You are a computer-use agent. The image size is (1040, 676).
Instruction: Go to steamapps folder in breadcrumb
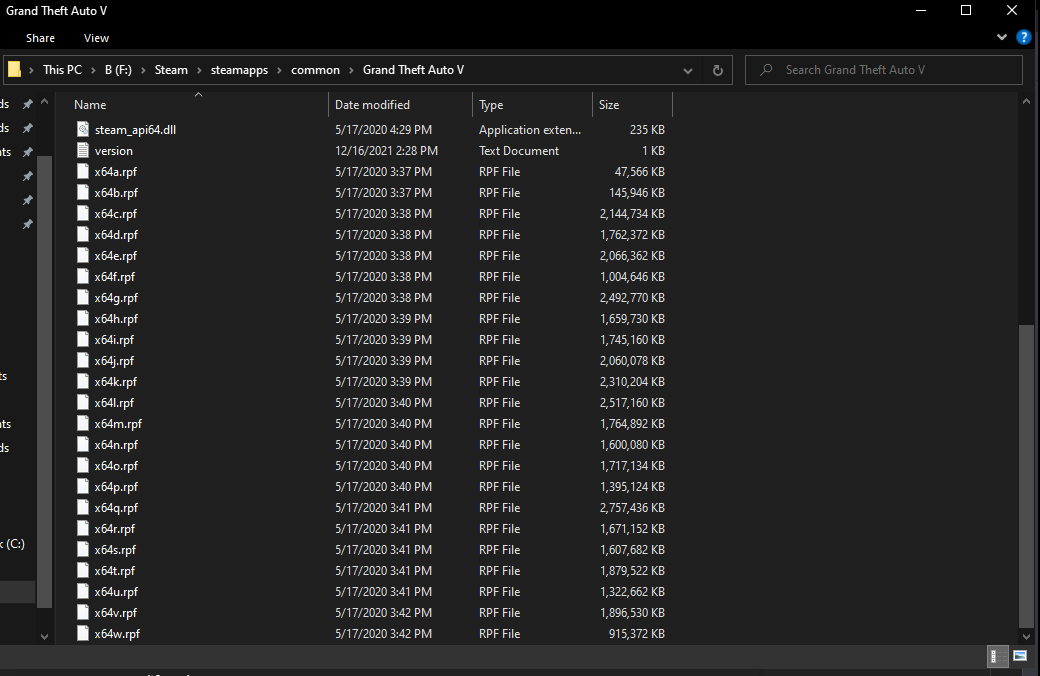click(239, 70)
